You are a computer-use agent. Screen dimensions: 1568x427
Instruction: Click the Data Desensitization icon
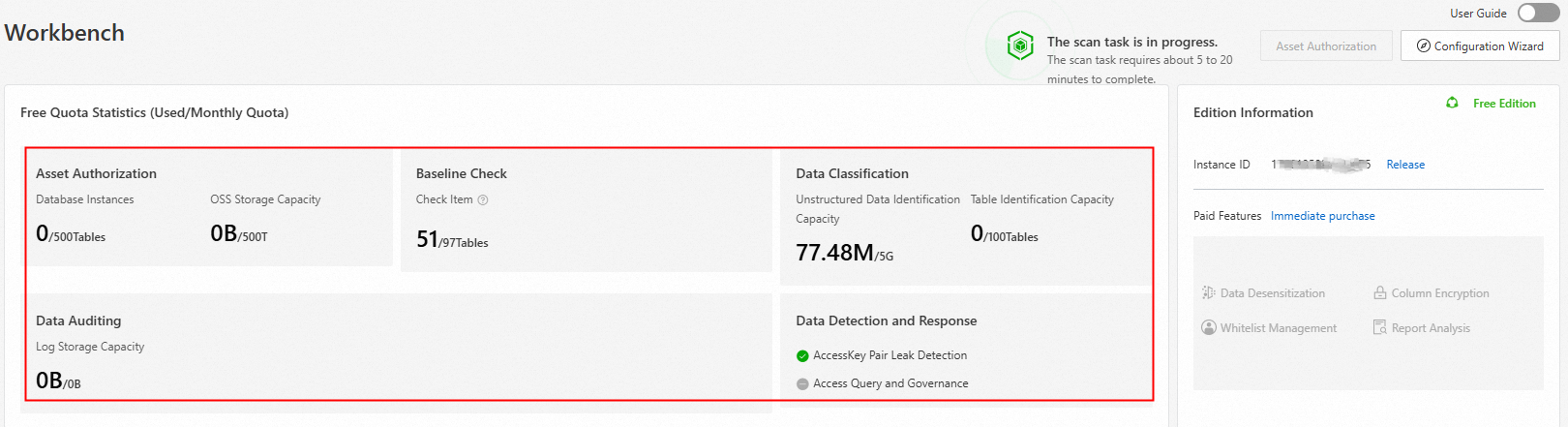pos(1208,293)
